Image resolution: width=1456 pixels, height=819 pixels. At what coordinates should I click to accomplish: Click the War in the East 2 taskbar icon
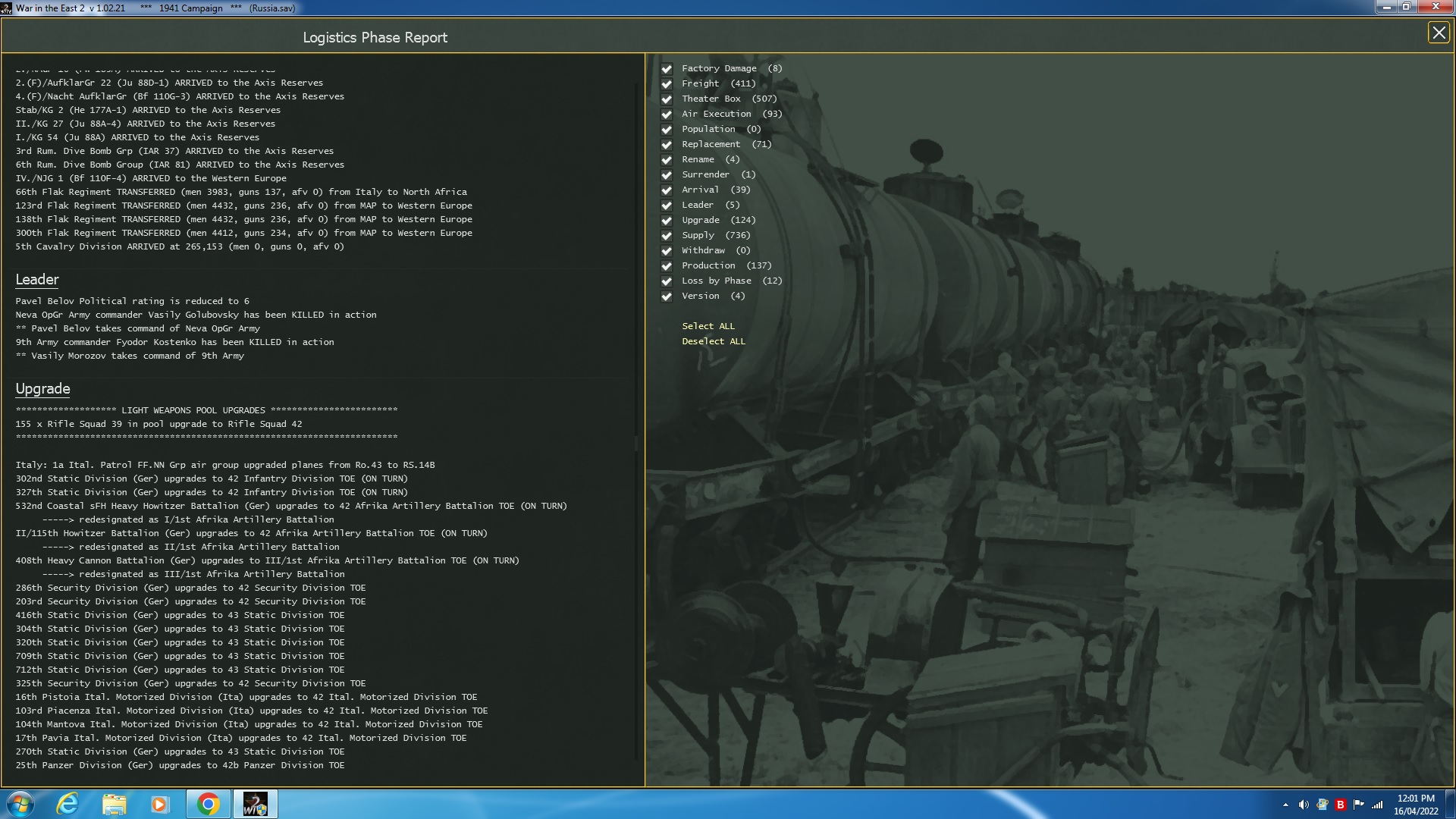[x=255, y=804]
